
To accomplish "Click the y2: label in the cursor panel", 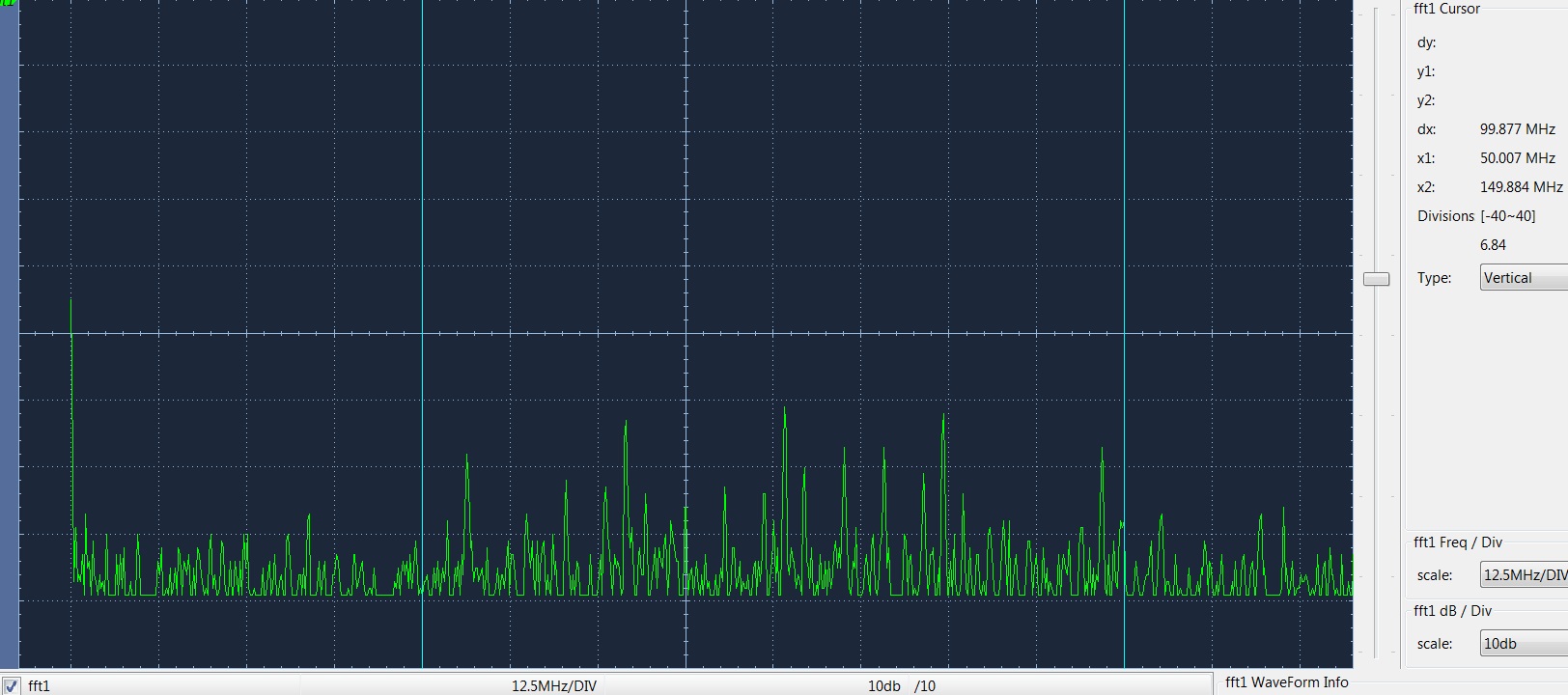I will 1426,100.
